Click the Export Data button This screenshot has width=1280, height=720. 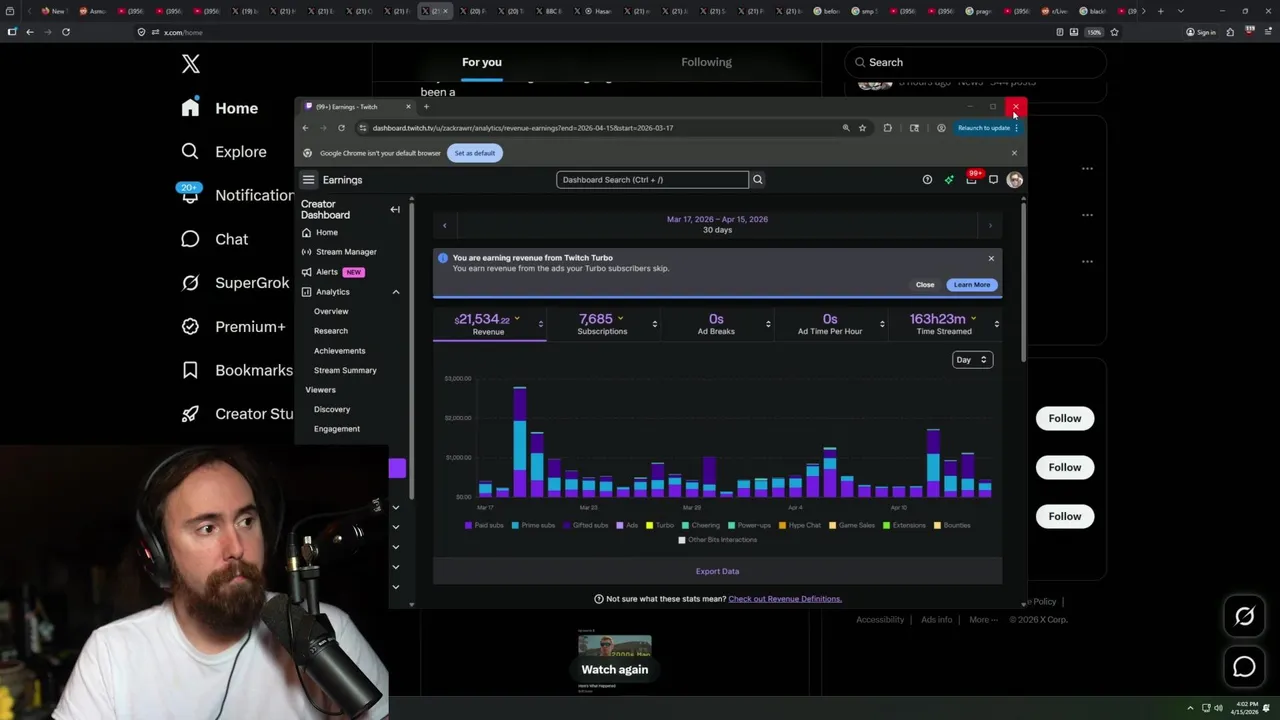point(717,571)
